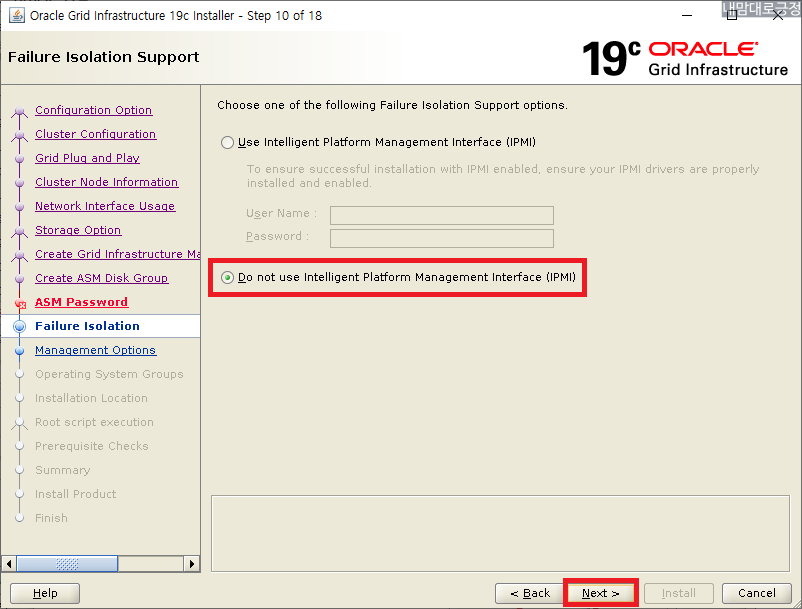This screenshot has width=802, height=609.
Task: Click the Operating System Groups step label
Action: pyautogui.click(x=109, y=374)
